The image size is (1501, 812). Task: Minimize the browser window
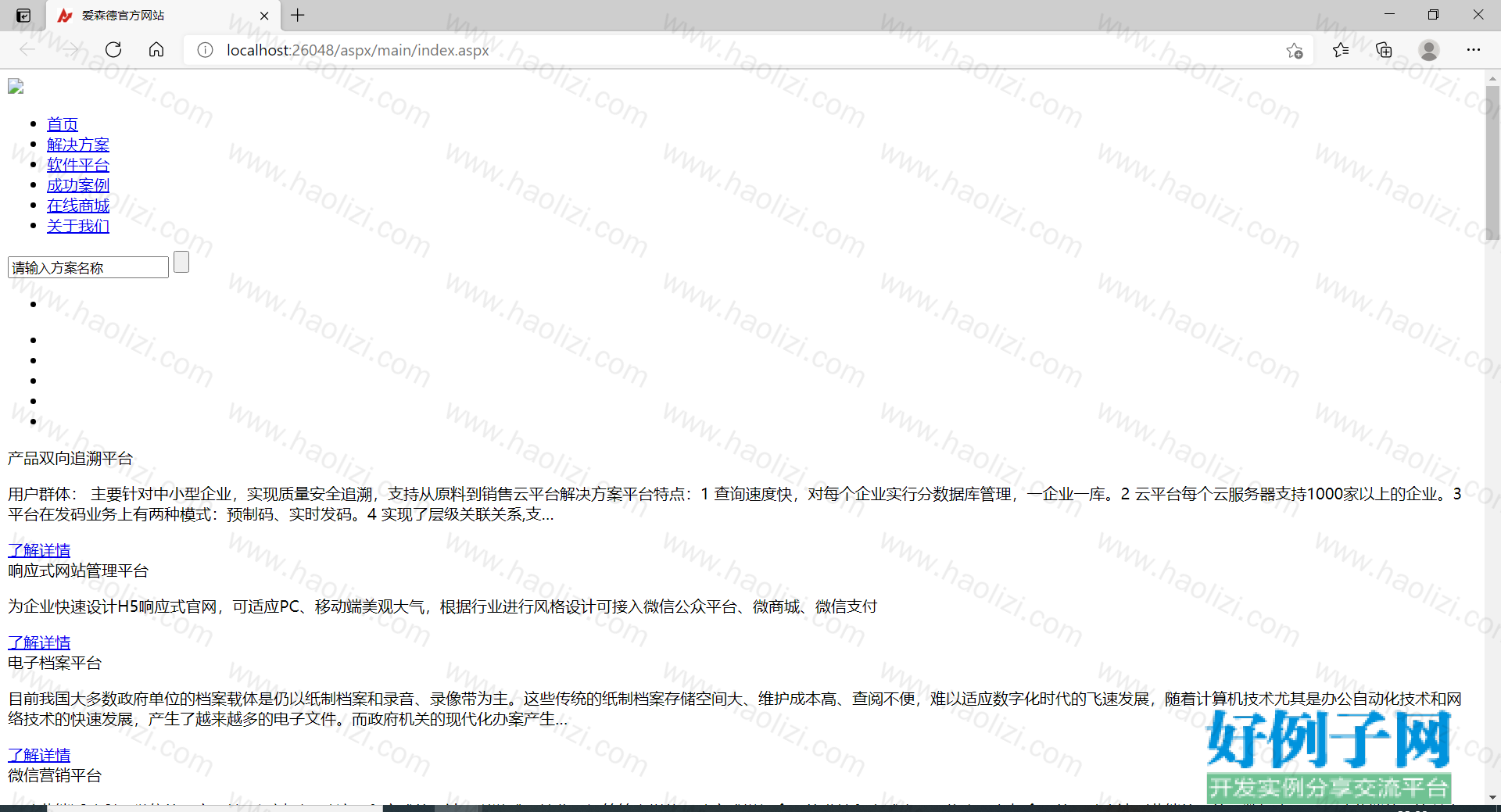(x=1389, y=15)
